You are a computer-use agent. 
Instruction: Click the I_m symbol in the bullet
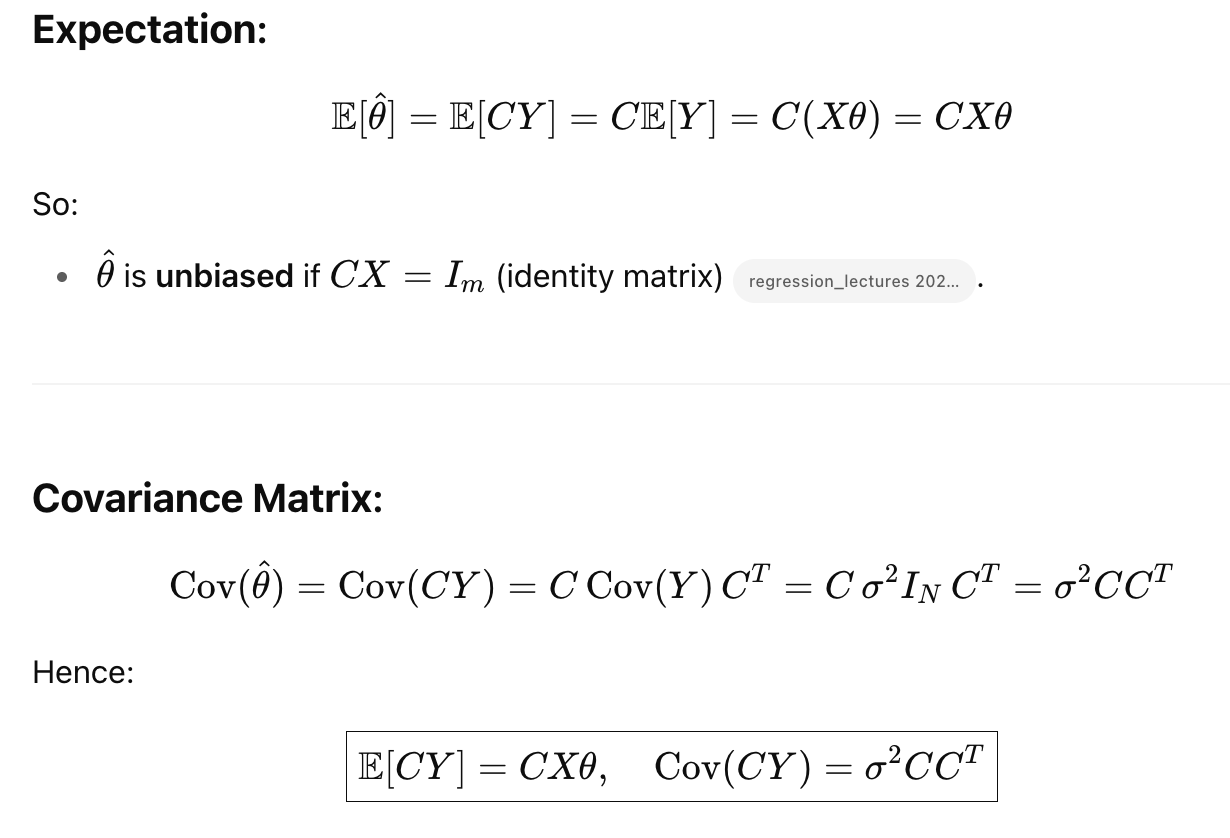click(x=464, y=278)
